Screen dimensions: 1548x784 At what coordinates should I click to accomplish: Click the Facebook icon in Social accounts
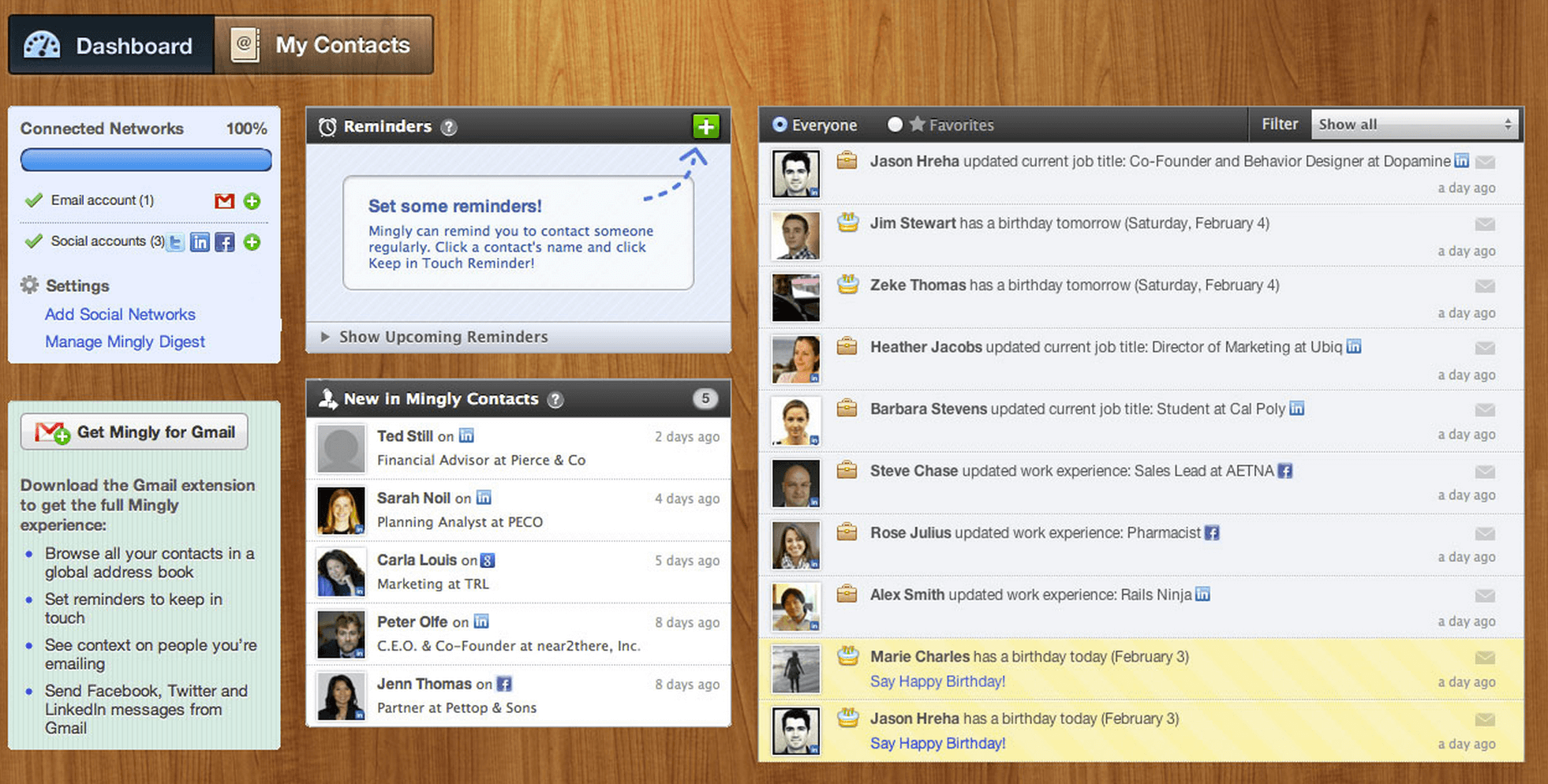pyautogui.click(x=225, y=242)
